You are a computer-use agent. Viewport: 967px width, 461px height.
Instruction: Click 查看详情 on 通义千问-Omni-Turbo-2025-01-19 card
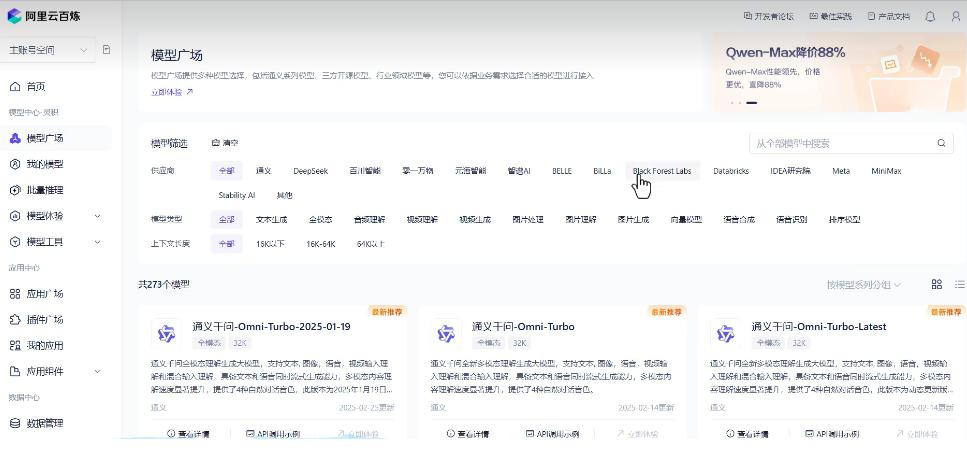(x=188, y=434)
